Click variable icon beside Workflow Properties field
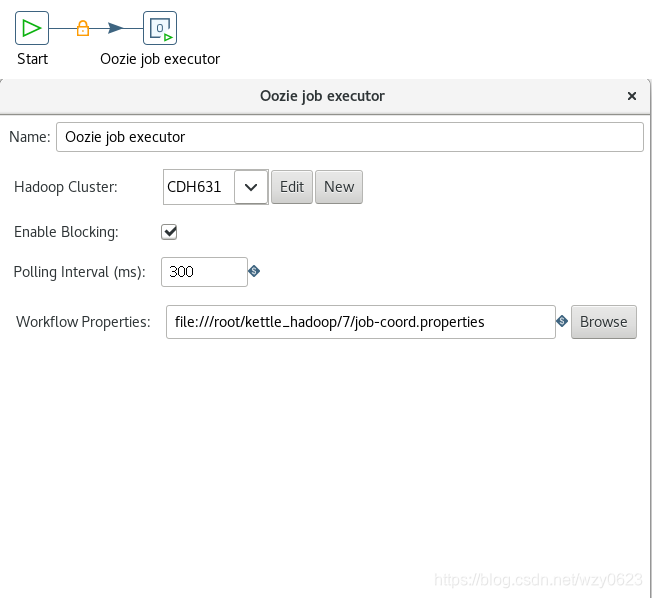The image size is (652, 598). [562, 321]
